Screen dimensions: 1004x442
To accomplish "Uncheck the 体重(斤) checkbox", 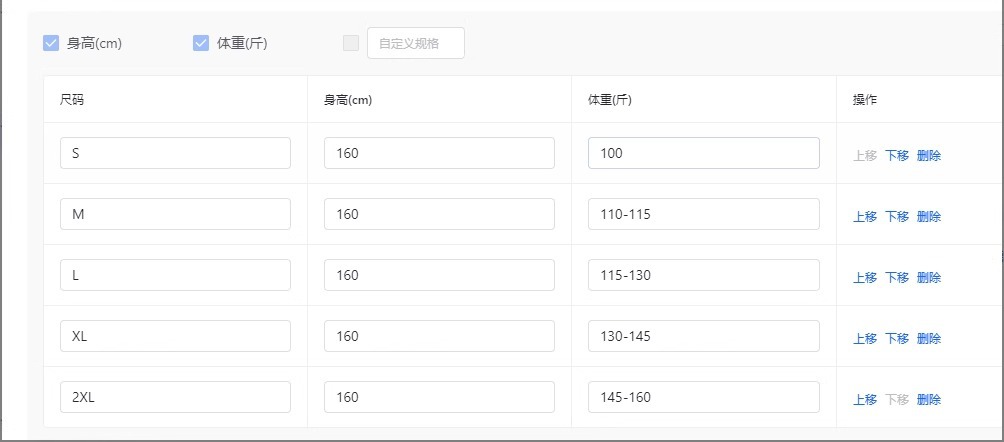I will pyautogui.click(x=201, y=43).
